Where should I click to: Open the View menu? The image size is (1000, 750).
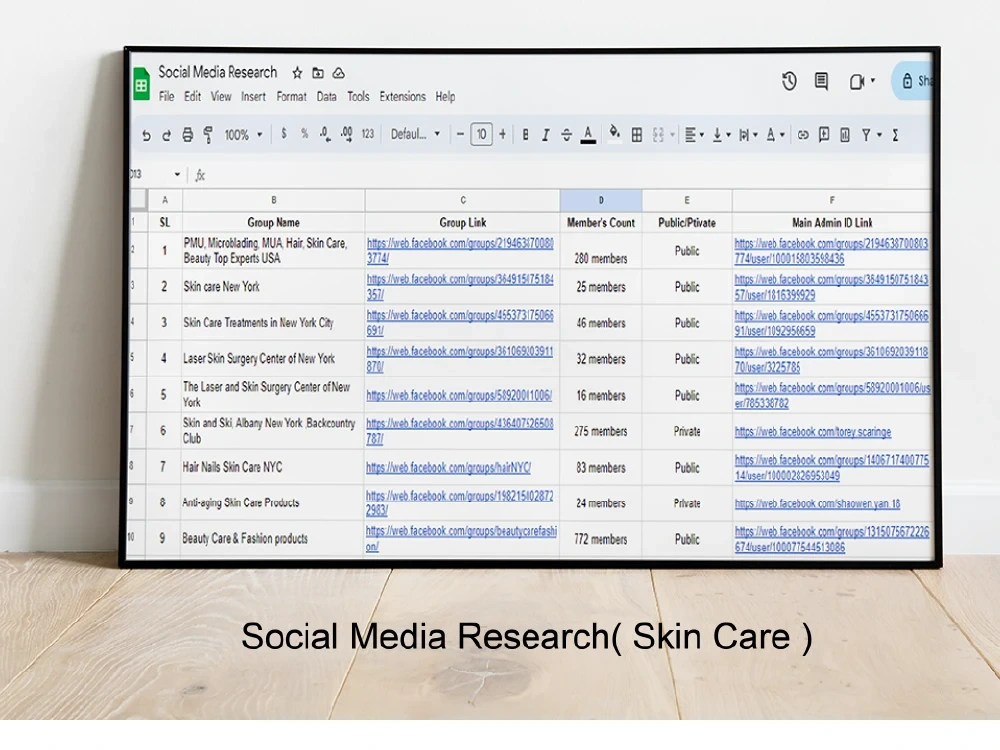click(x=221, y=96)
